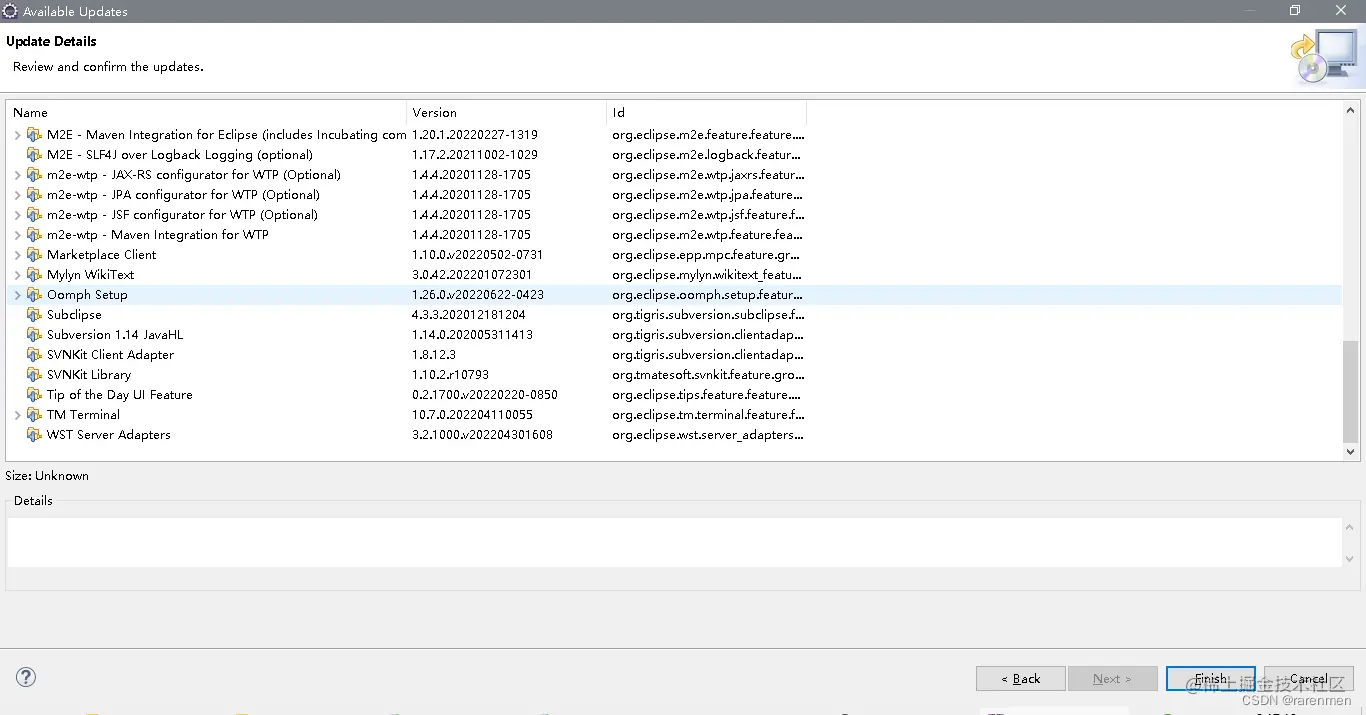Expand the TM Terminal row
Image resolution: width=1366 pixels, height=715 pixels.
17,415
